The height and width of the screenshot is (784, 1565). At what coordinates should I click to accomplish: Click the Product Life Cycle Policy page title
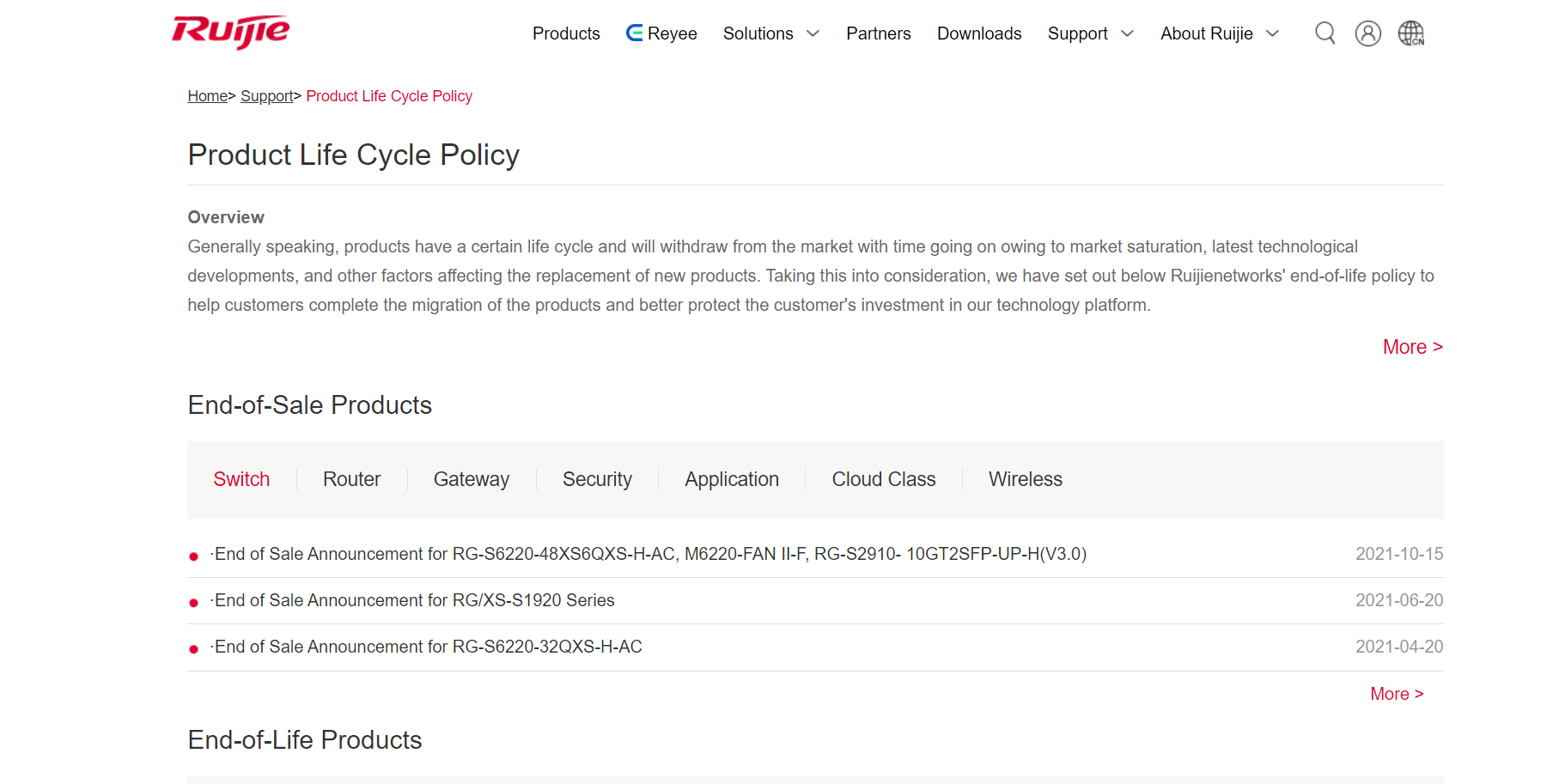pos(354,155)
